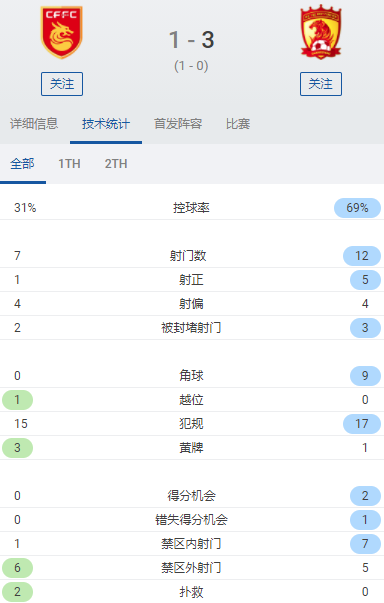The image size is (384, 603).
Task: Click the 射正 stat label
Action: [191, 280]
